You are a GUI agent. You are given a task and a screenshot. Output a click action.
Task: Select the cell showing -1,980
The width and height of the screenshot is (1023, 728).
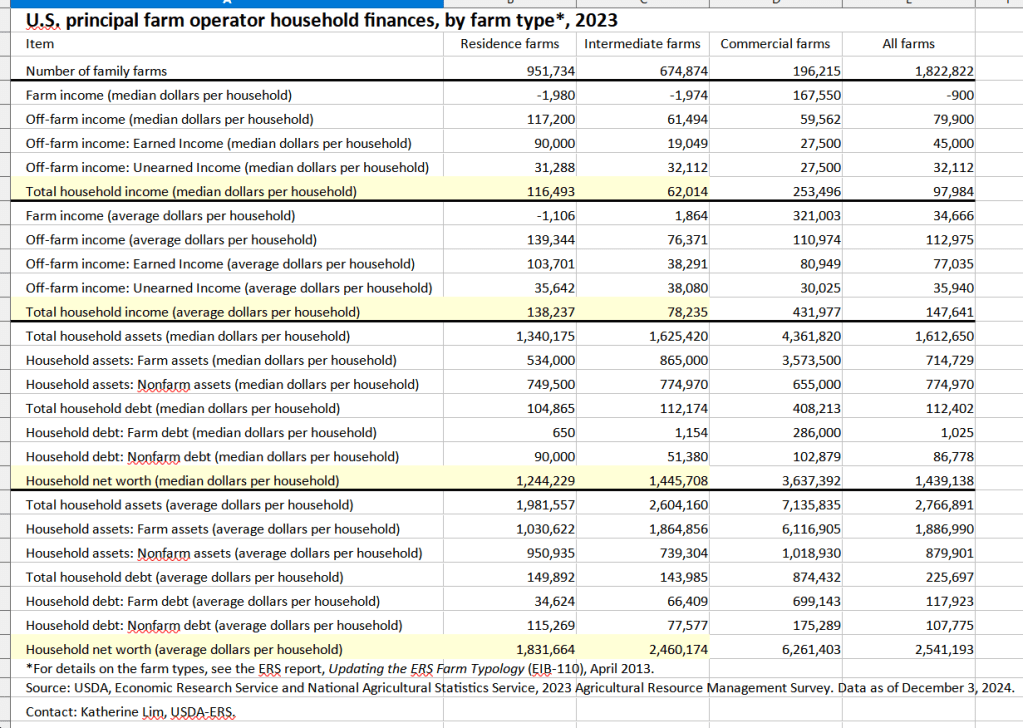pos(510,95)
